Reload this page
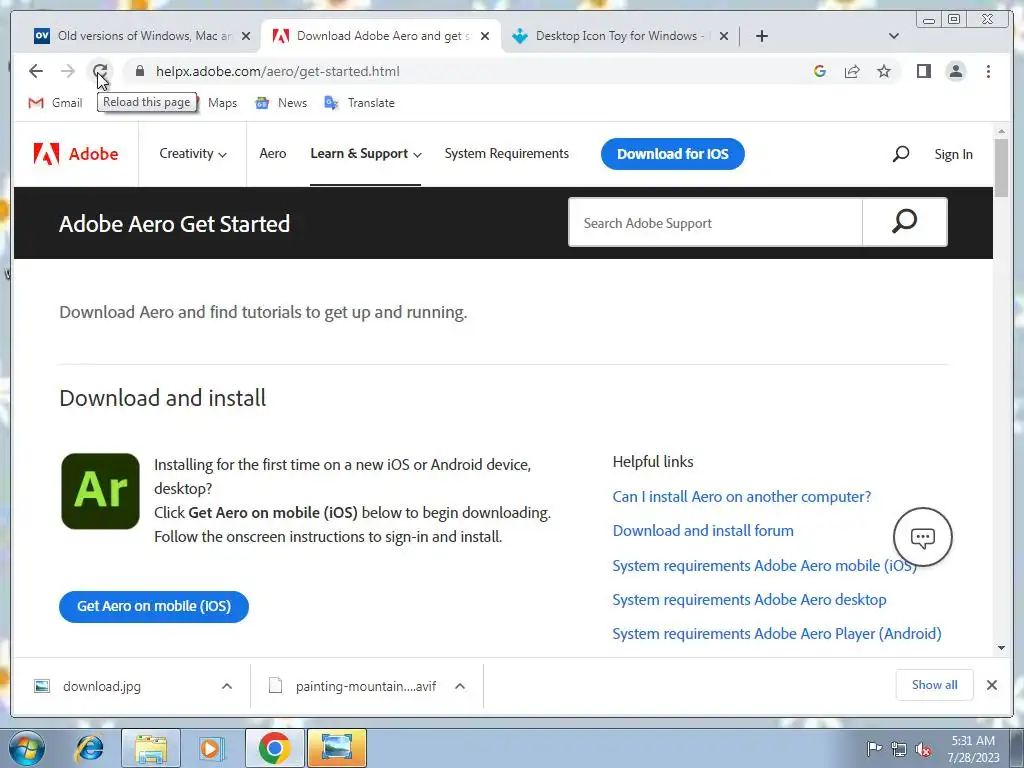This screenshot has width=1024, height=768. 100,71
